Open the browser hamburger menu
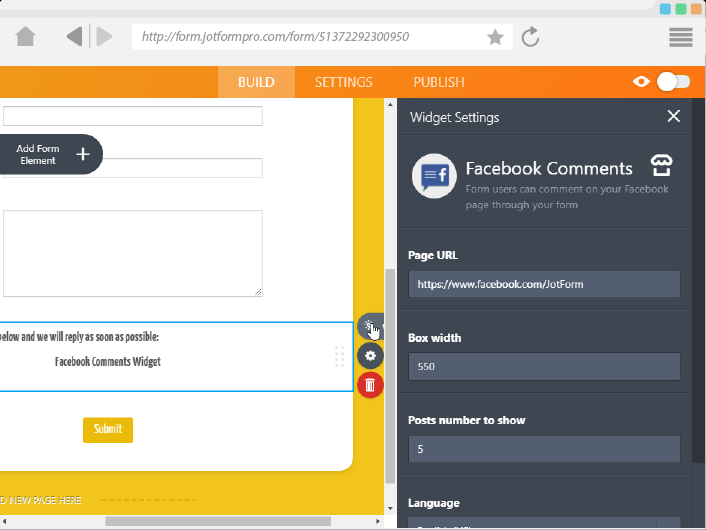Image resolution: width=706 pixels, height=530 pixels. [x=681, y=38]
